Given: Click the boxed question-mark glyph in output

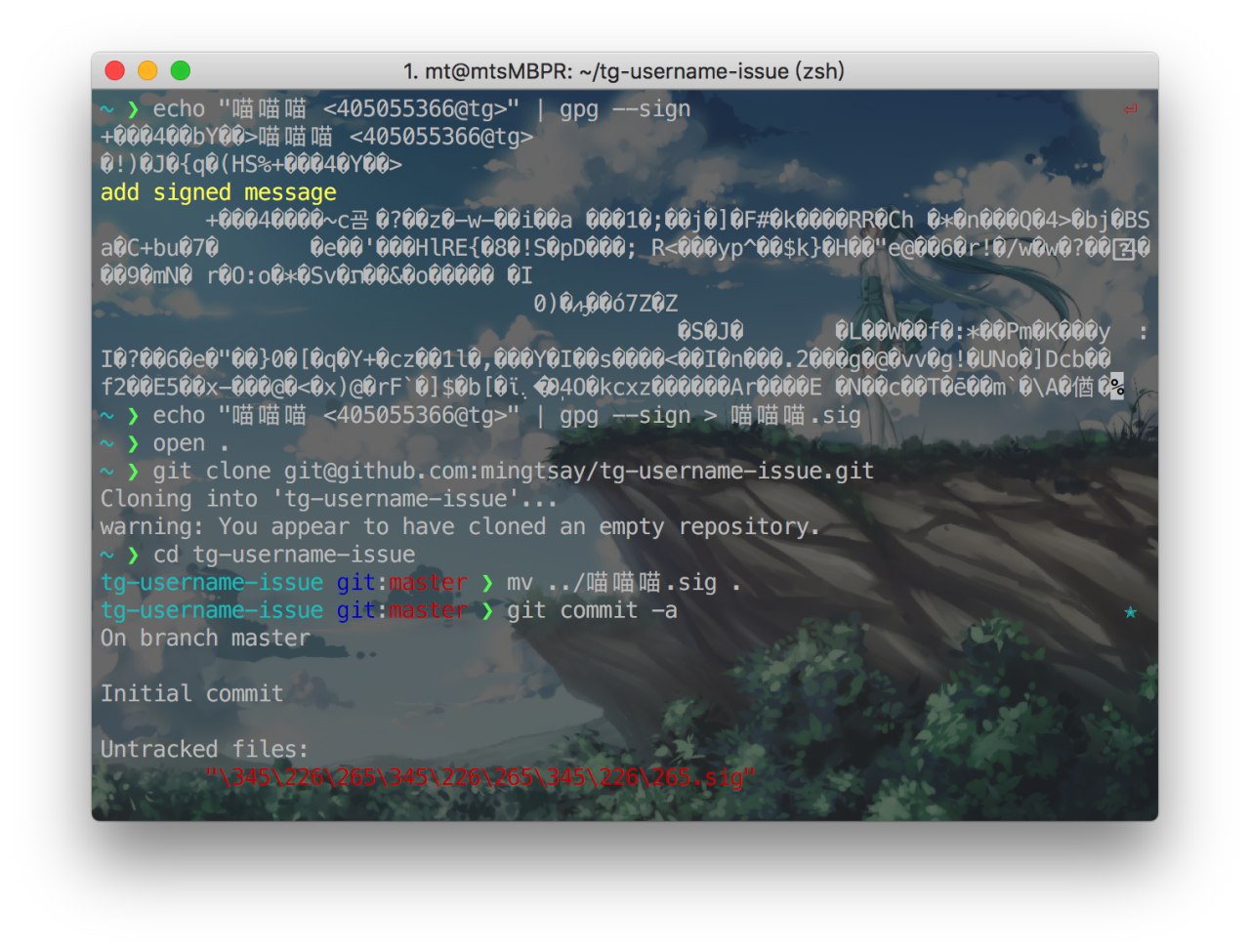Looking at the screenshot, I should click(1124, 249).
